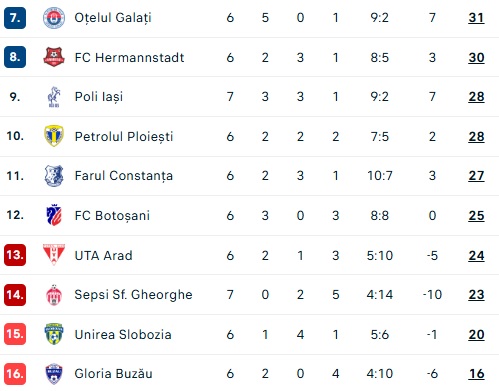
Task: Click the Unirea Slobozia team name
Action: [123, 334]
